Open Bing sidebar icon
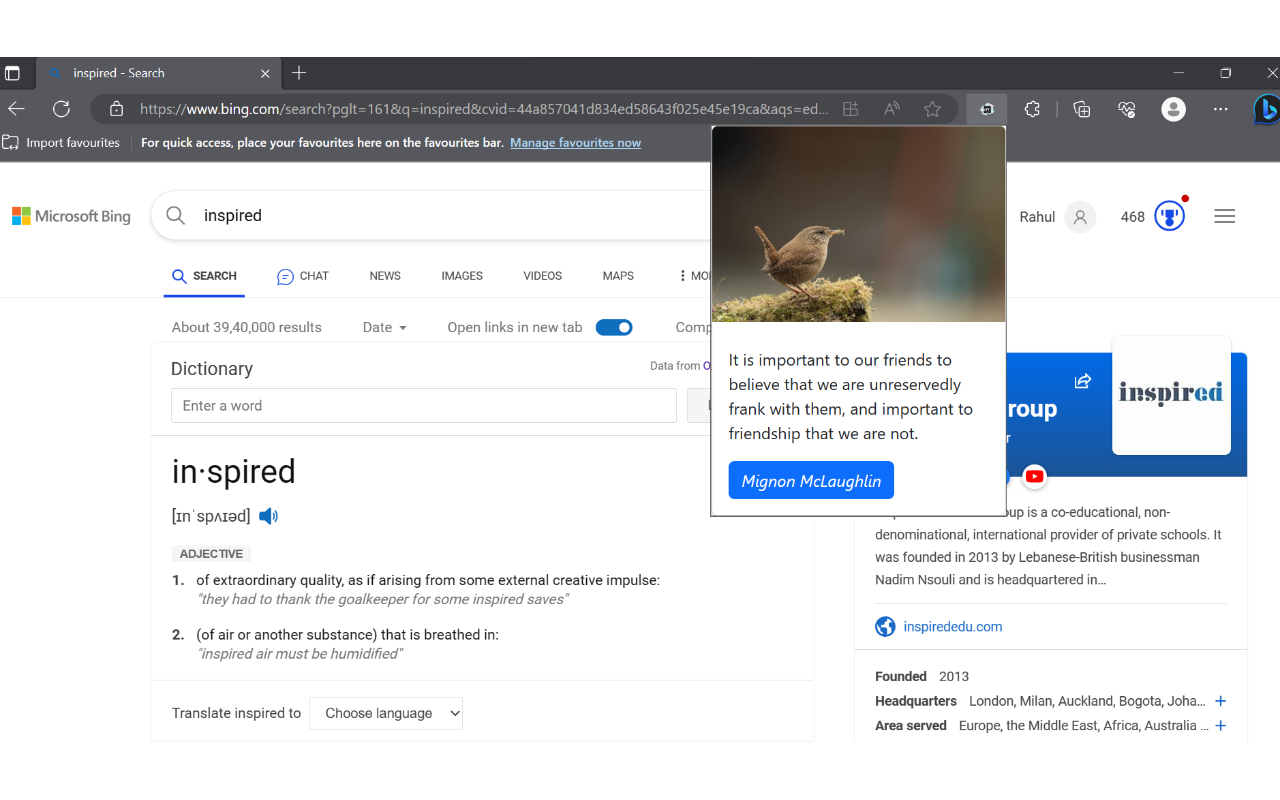1280x800 pixels. [1267, 108]
